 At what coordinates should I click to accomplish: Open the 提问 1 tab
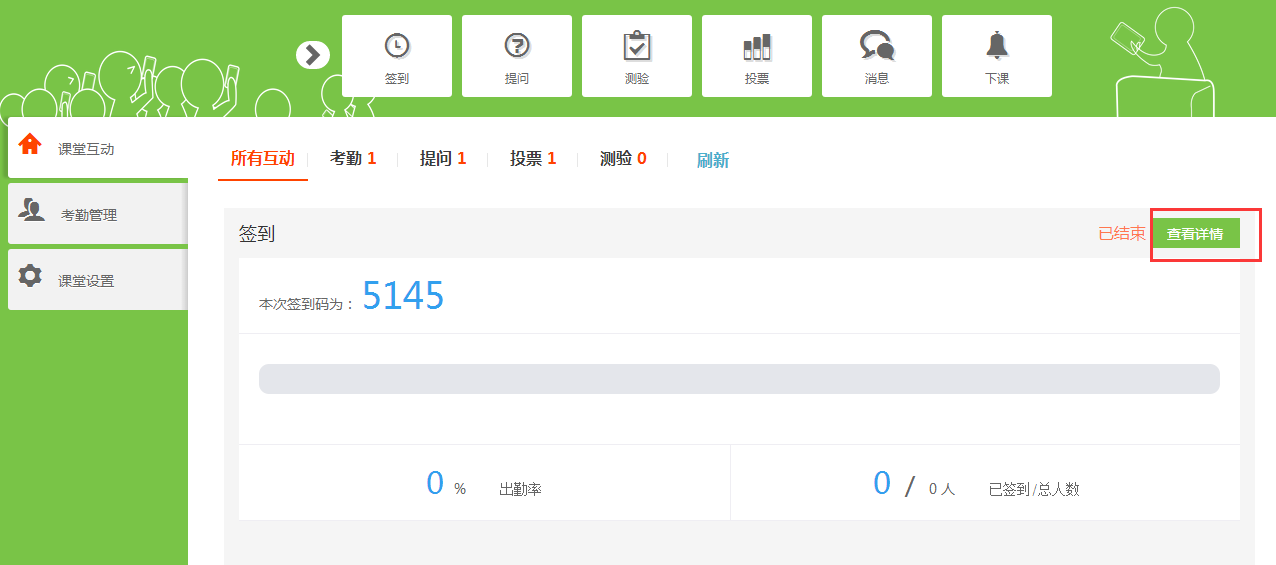coord(443,158)
